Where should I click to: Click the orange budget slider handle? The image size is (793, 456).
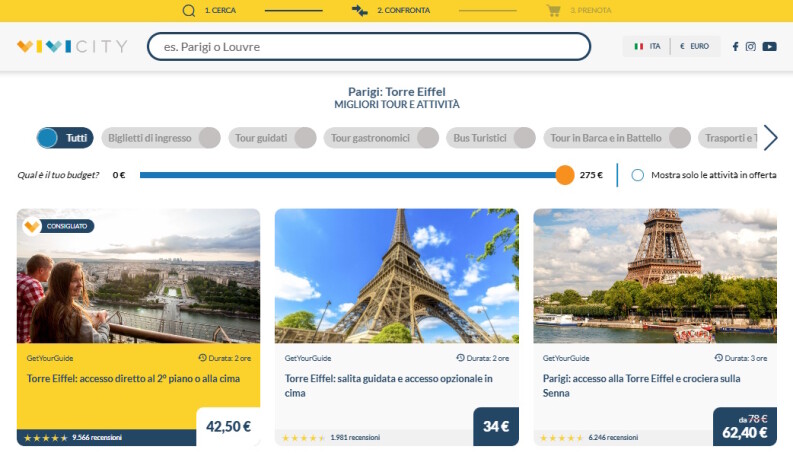pyautogui.click(x=564, y=175)
